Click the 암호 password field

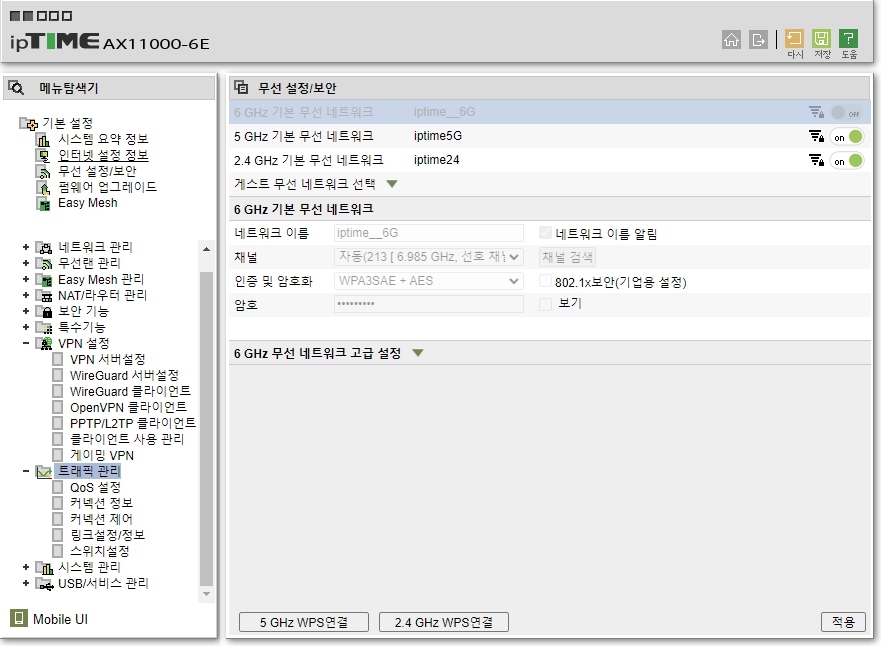[x=428, y=304]
